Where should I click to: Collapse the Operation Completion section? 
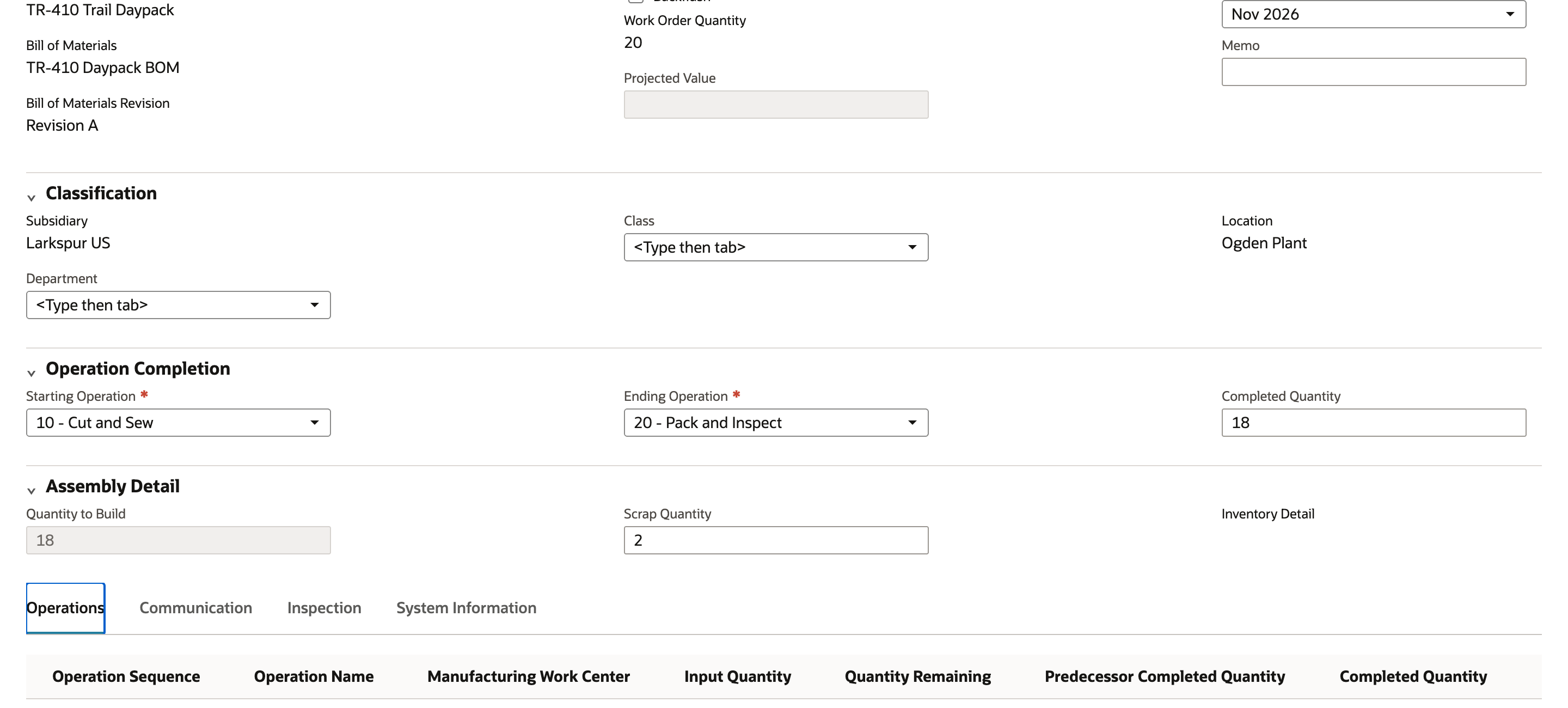pos(31,373)
